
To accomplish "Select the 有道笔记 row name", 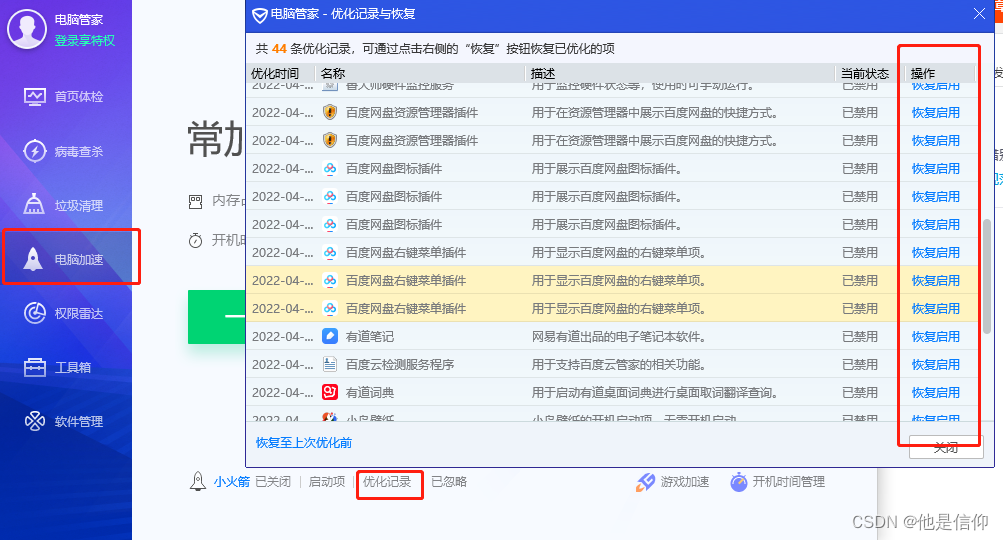I will (x=370, y=337).
